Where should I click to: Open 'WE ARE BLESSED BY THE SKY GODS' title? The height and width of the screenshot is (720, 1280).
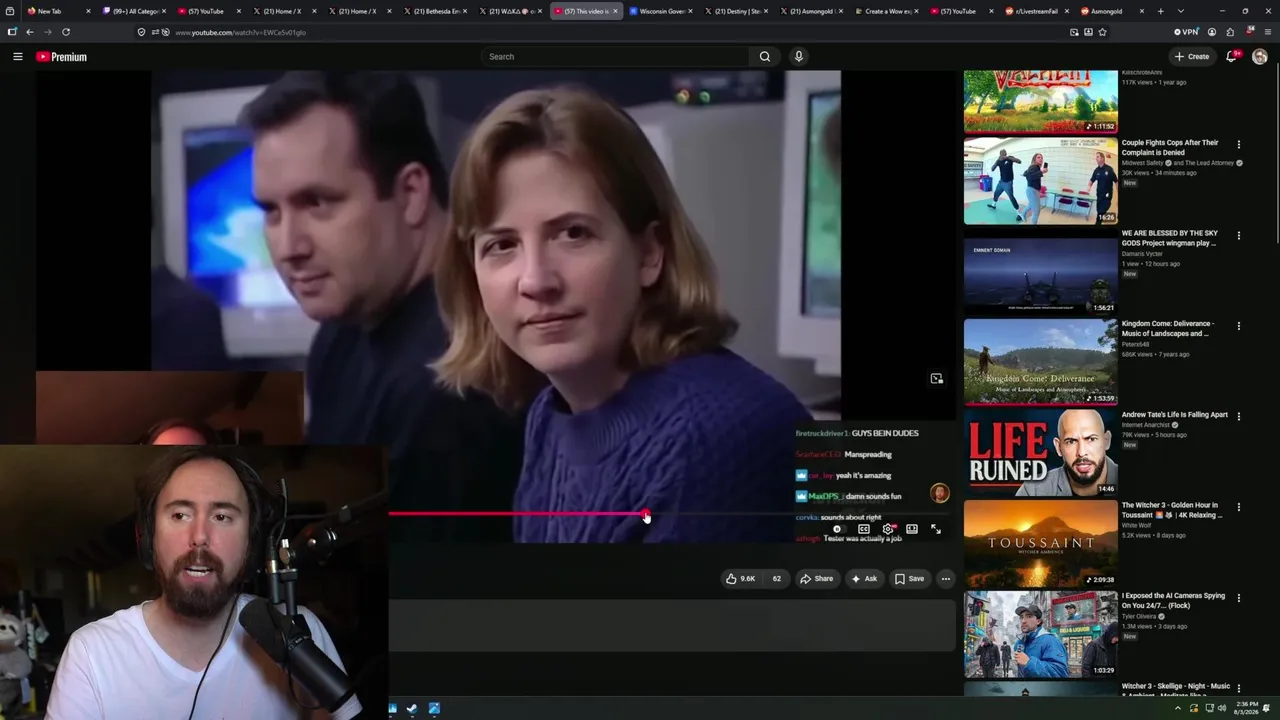1170,238
